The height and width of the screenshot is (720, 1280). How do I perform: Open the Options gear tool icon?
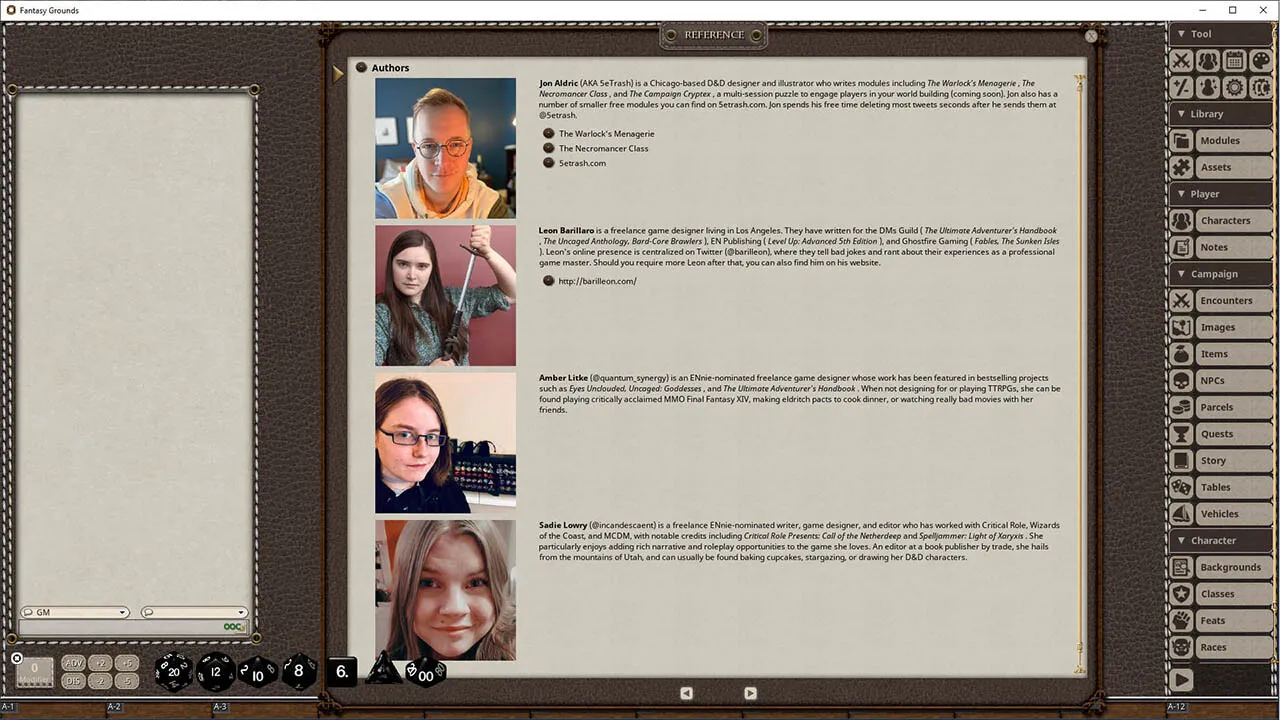click(x=1234, y=87)
